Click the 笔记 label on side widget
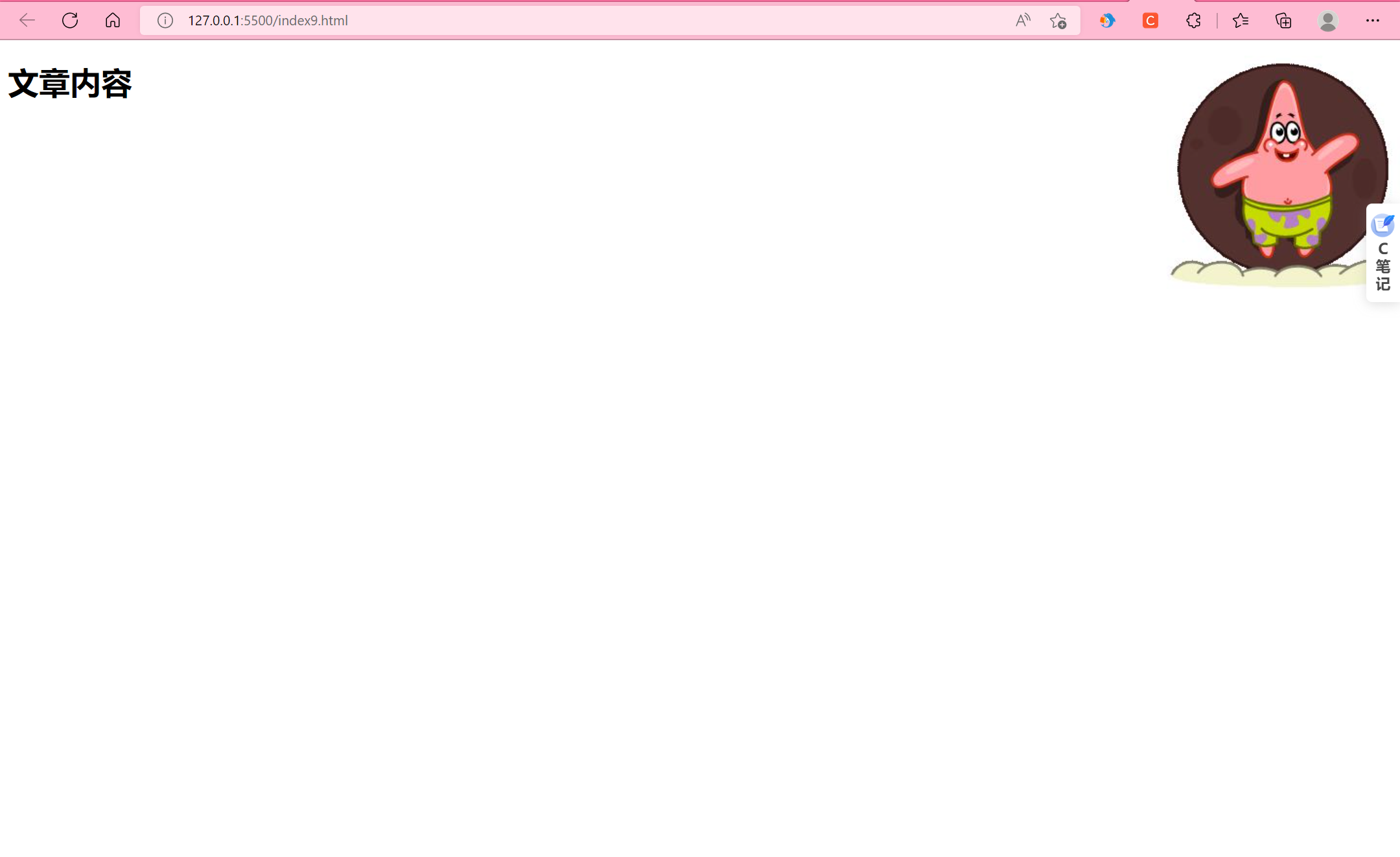1400x857 pixels. 1382,276
